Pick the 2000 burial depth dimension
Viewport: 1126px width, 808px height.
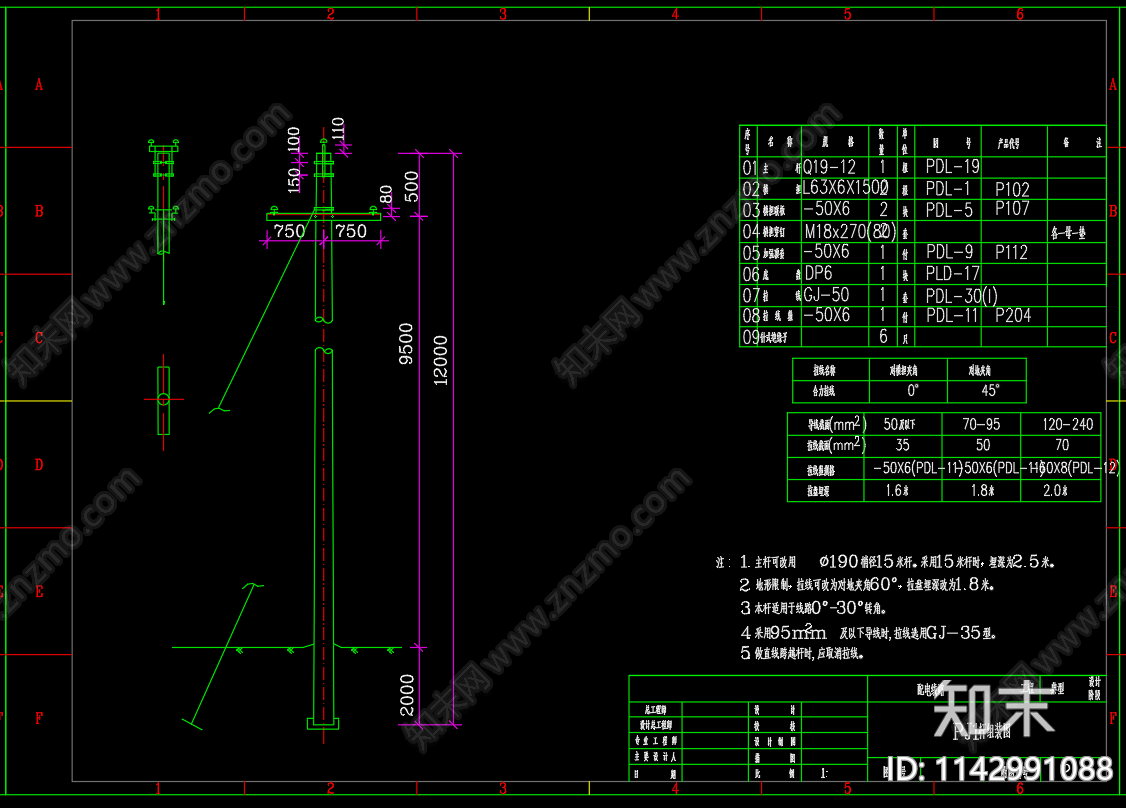pyautogui.click(x=406, y=695)
